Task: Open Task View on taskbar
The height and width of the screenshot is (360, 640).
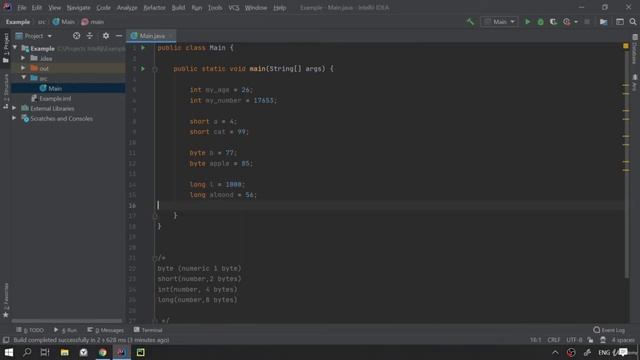Action: click(x=45, y=352)
